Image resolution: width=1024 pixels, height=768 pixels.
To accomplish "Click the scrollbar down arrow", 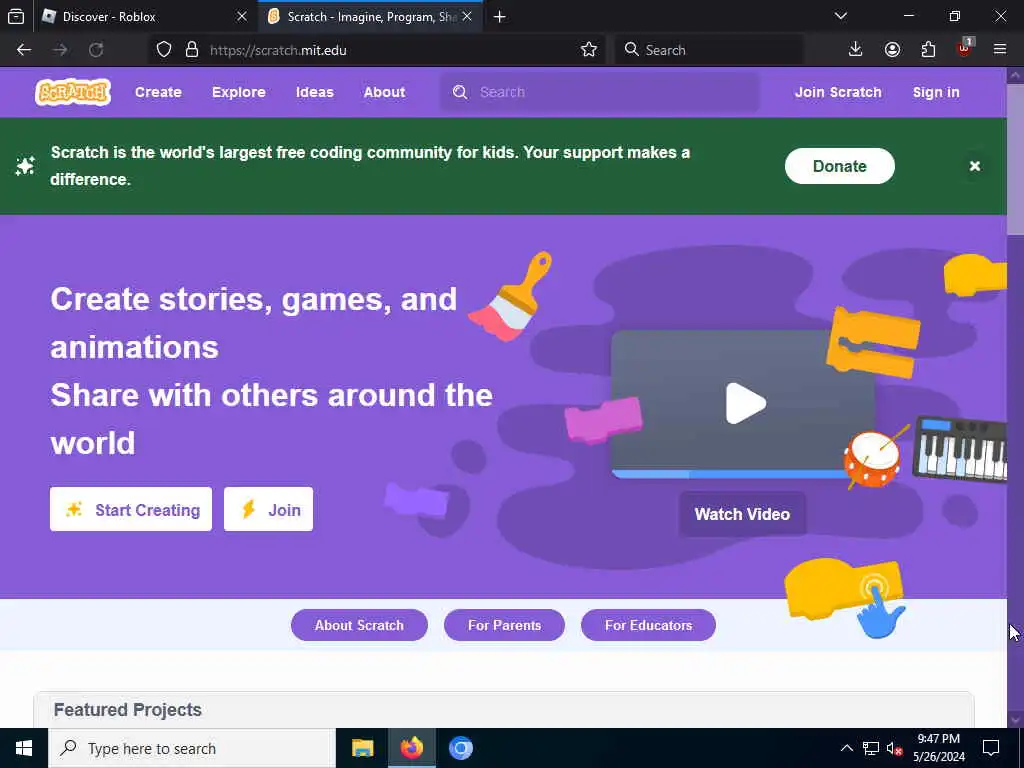I will click(x=1015, y=720).
